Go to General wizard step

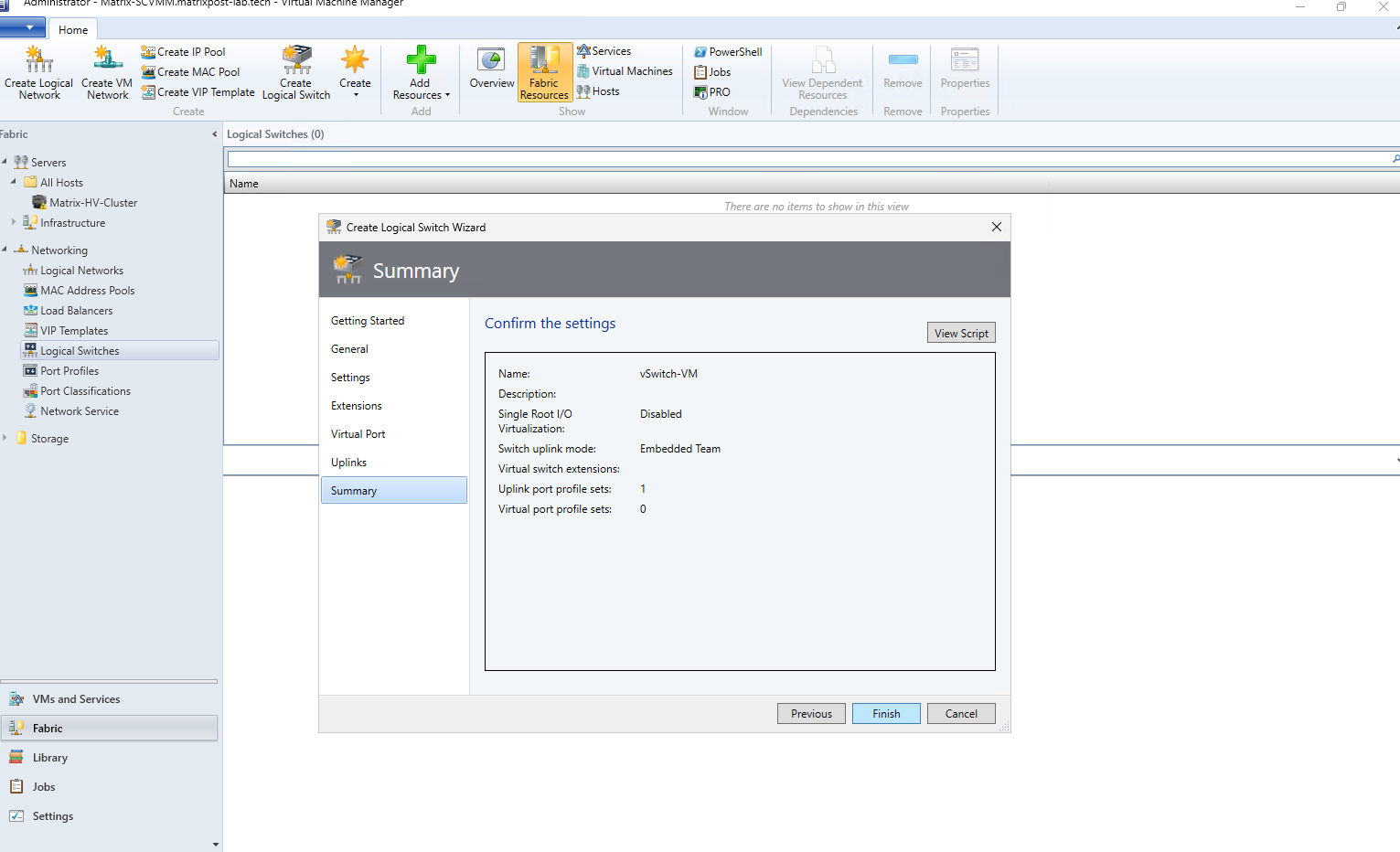coord(349,349)
